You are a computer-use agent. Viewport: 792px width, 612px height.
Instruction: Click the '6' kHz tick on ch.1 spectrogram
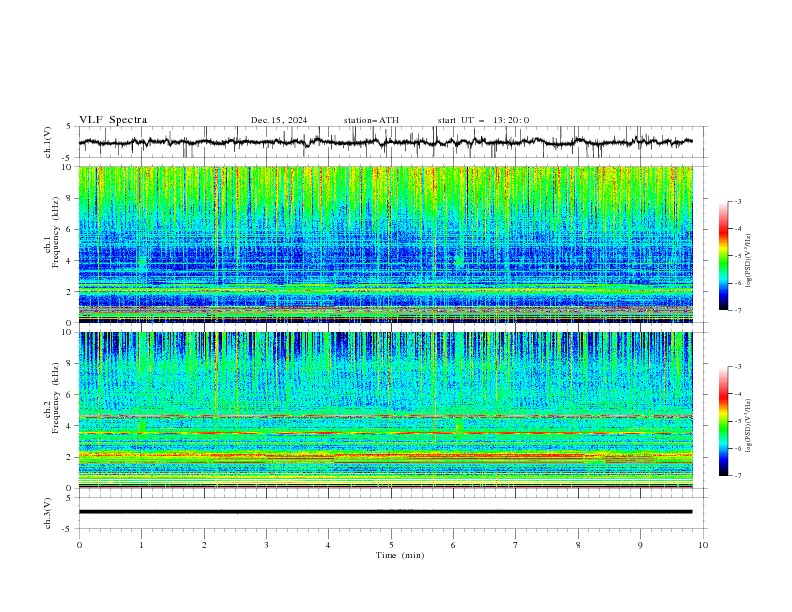pos(70,229)
